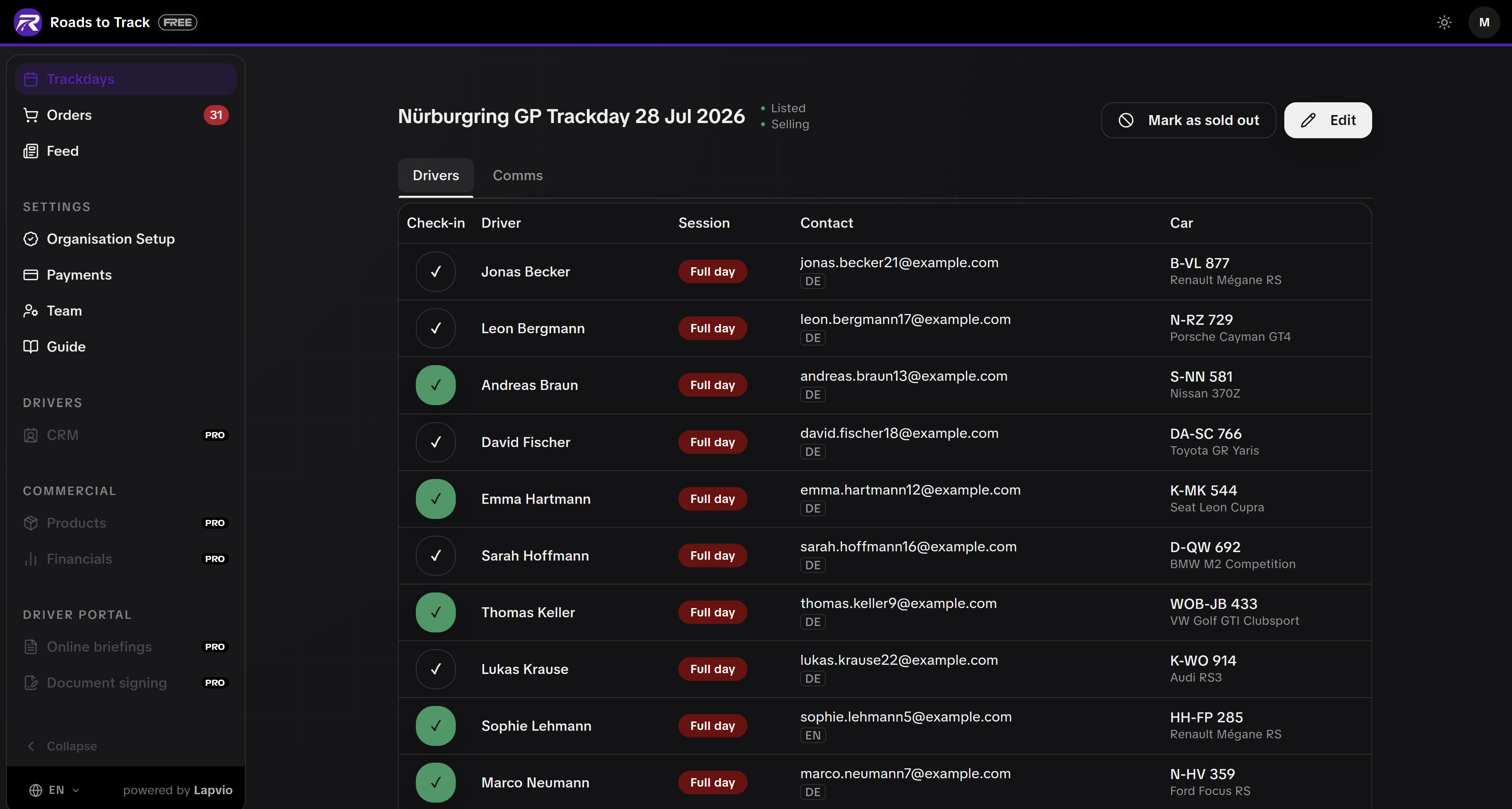The width and height of the screenshot is (1512, 809).
Task: Click license plate WOB-JB 433
Action: point(1213,604)
